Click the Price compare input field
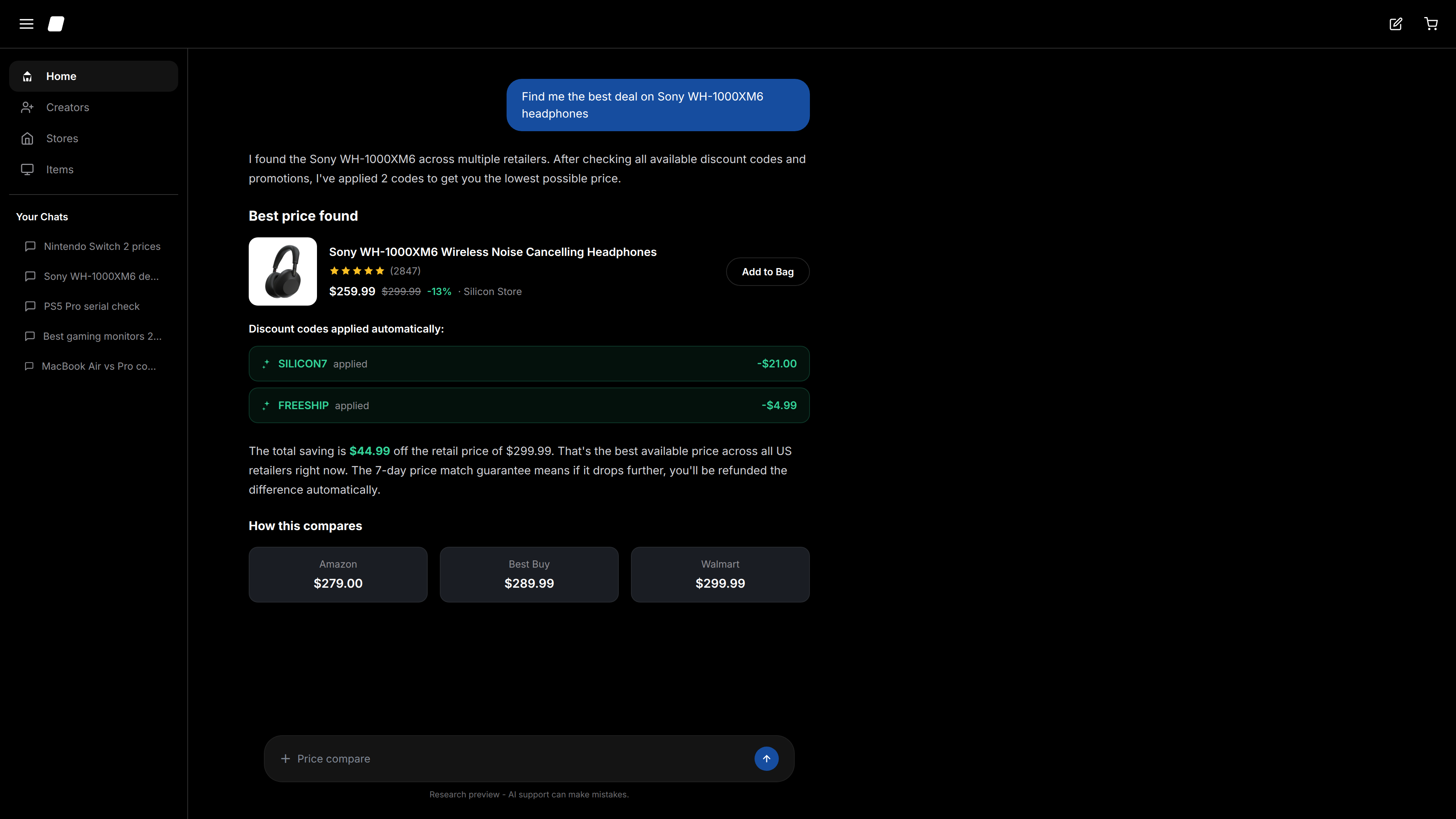 (x=509, y=758)
